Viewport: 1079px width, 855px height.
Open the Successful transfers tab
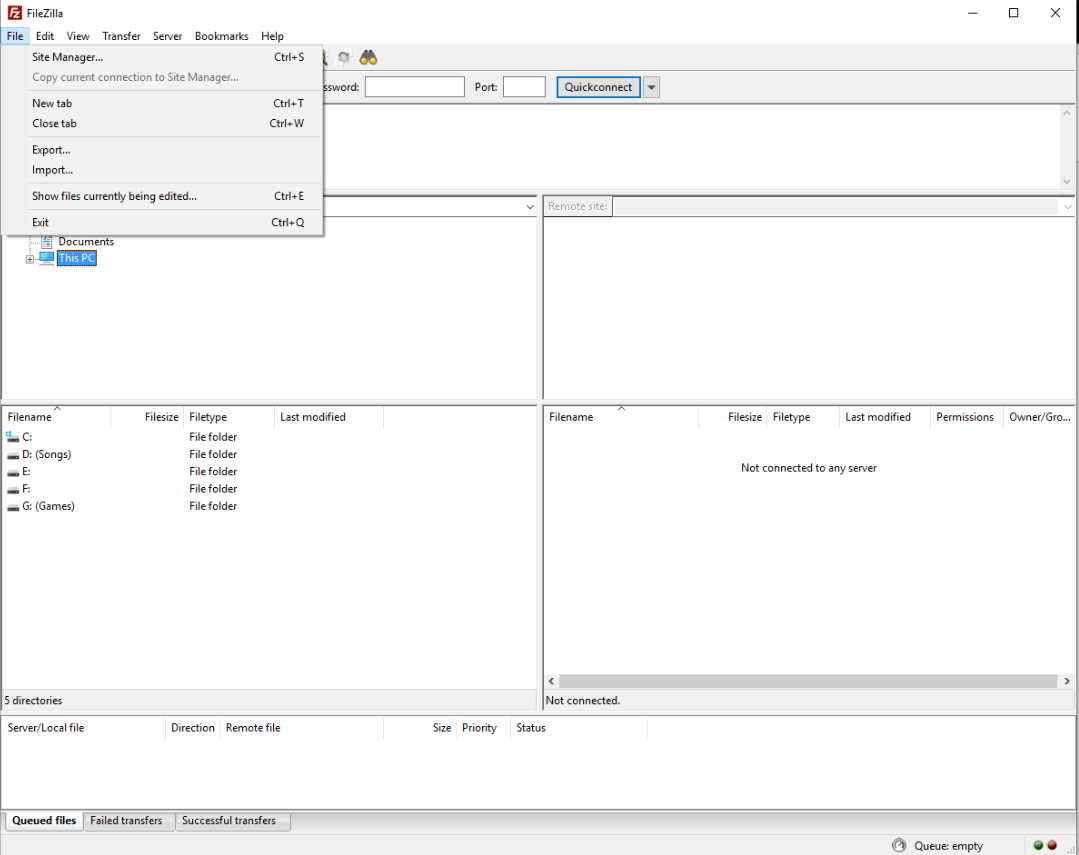(x=229, y=821)
